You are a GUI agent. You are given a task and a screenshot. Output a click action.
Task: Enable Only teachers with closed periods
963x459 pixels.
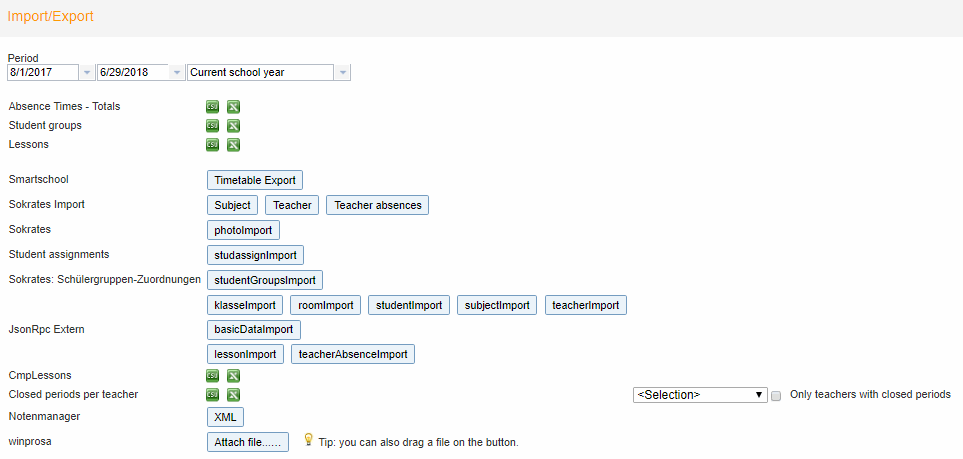pos(776,396)
